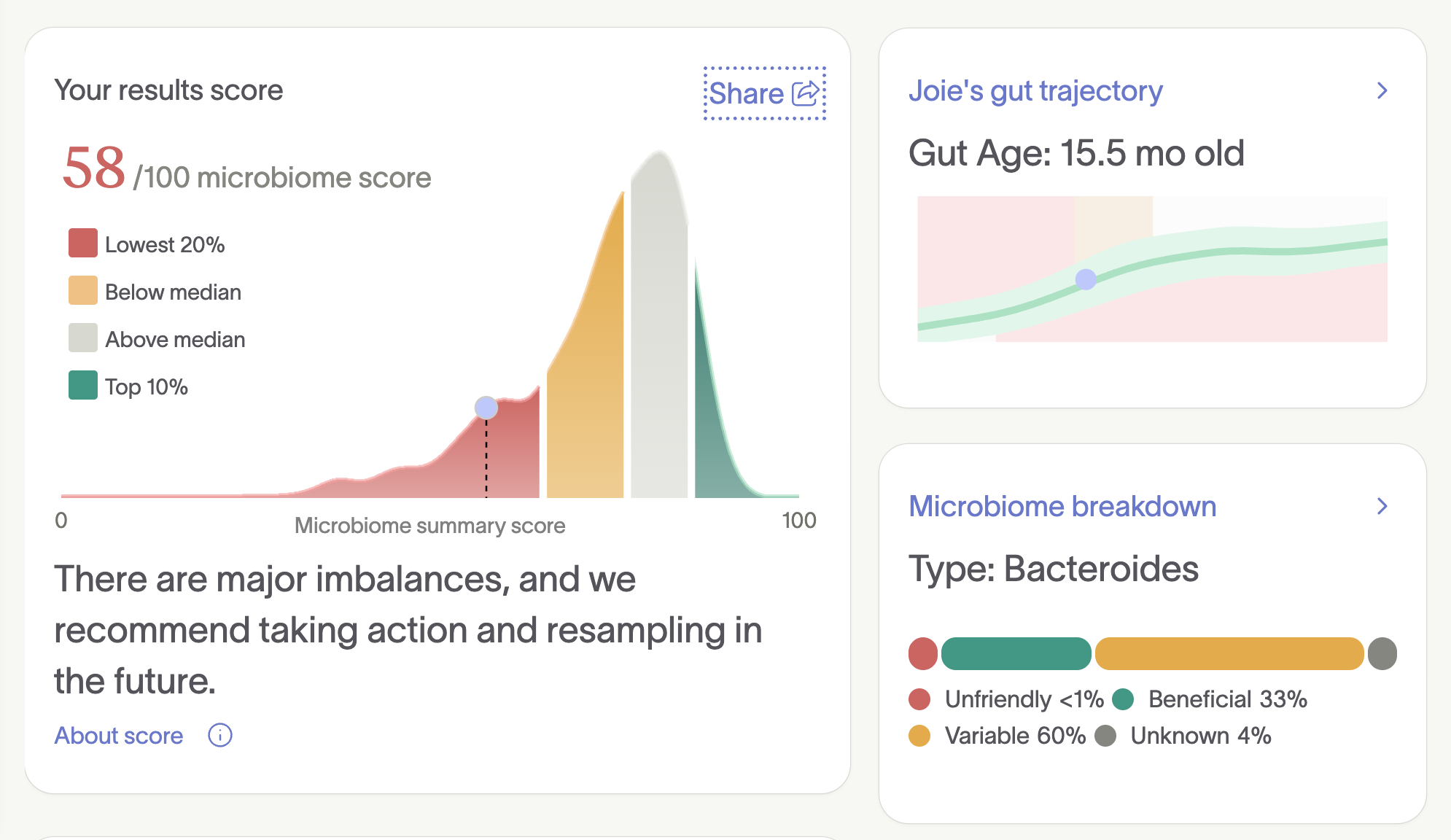Click the orange Variable bar segment

point(1229,653)
